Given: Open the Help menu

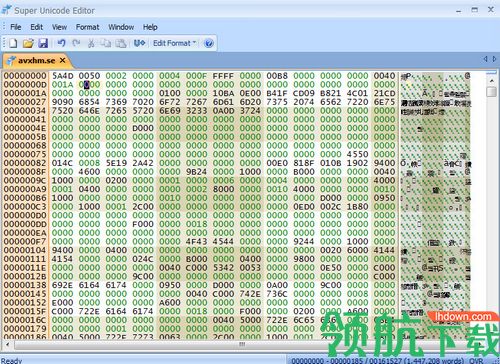Looking at the screenshot, I should click(150, 27).
